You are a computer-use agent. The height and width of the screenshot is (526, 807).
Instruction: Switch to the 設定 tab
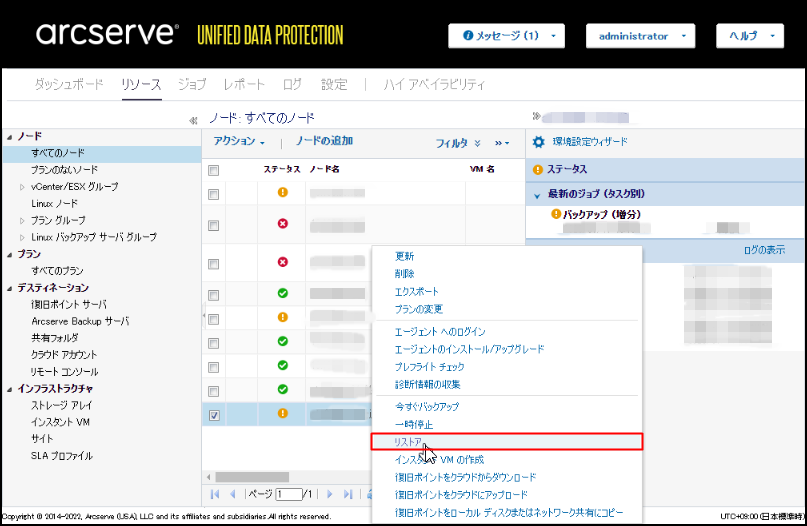click(x=334, y=84)
